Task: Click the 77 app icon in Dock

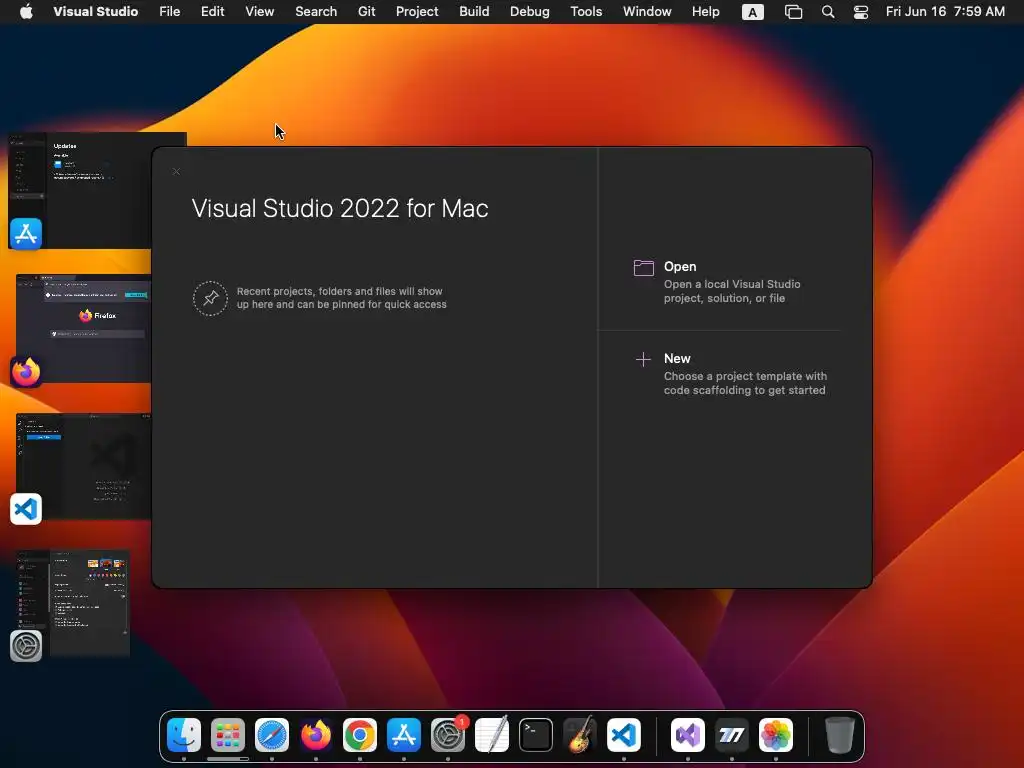Action: [x=731, y=735]
